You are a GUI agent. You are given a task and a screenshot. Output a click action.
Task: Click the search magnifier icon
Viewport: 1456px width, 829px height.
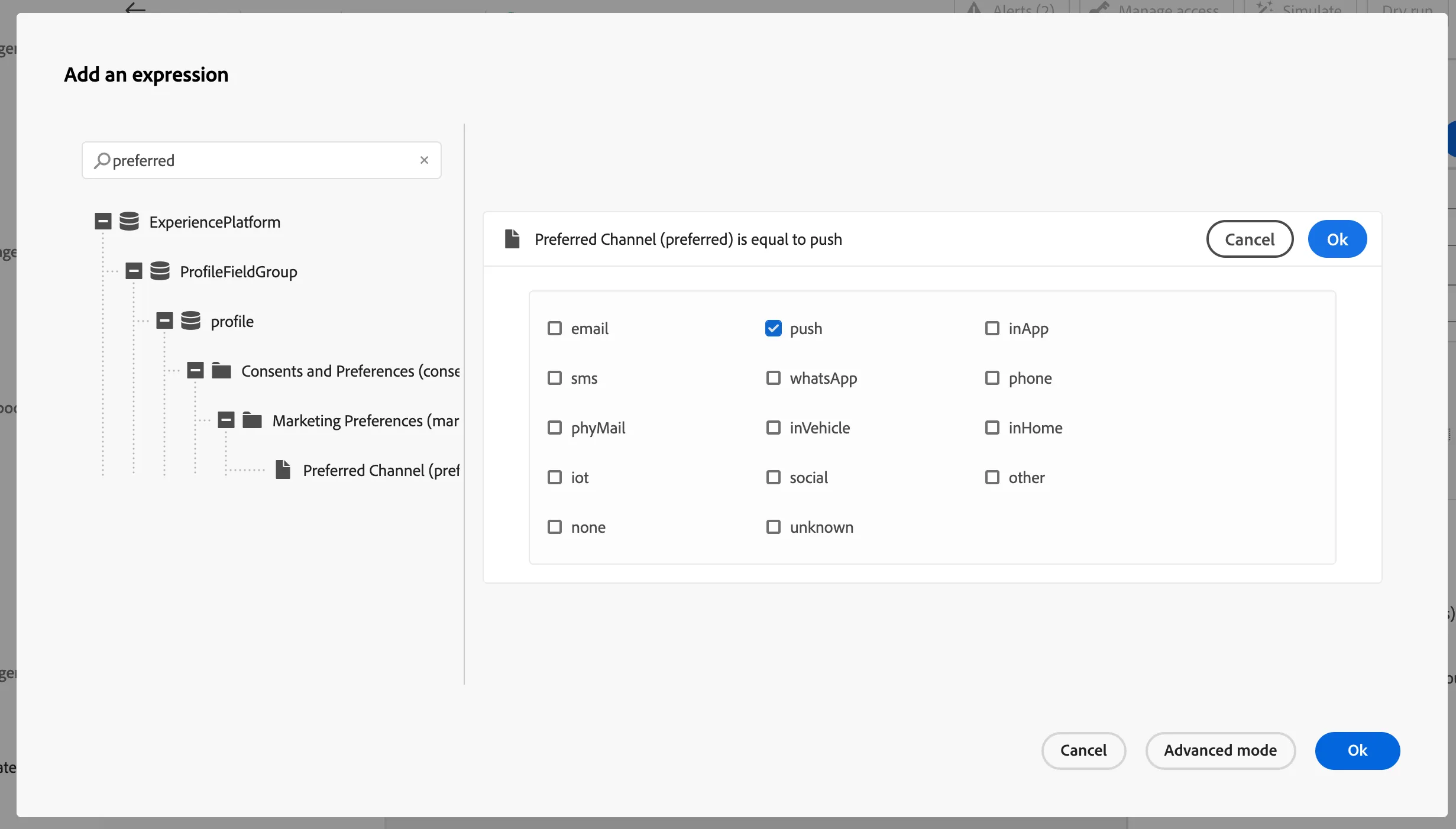point(102,160)
